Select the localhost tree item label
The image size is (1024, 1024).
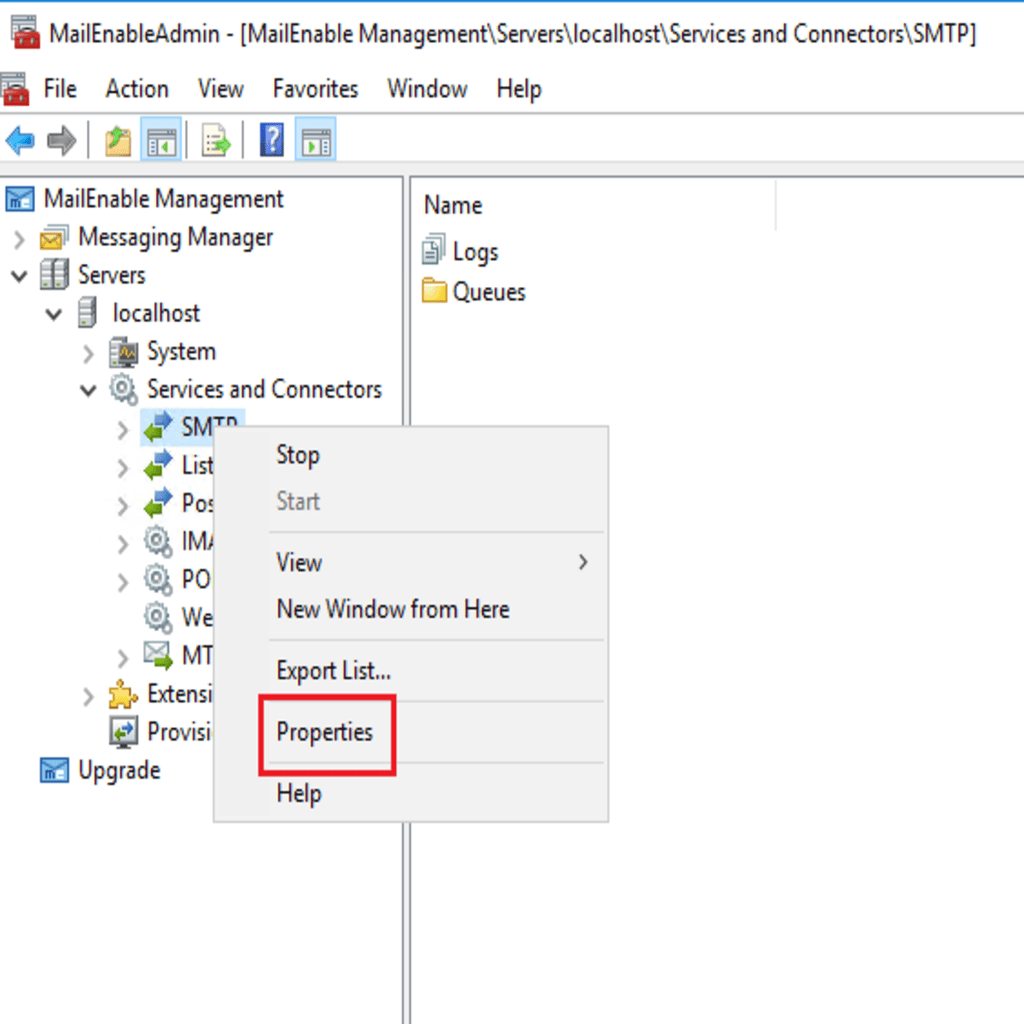[x=156, y=313]
